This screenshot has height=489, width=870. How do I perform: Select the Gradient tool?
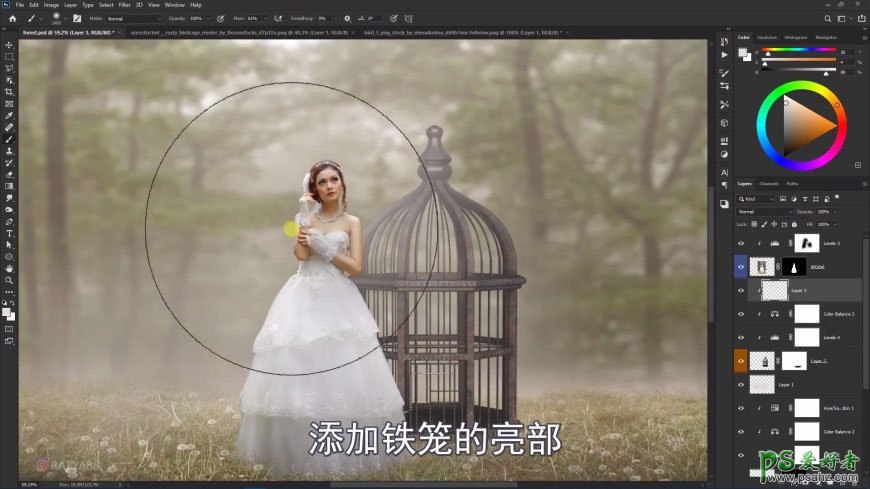pos(9,186)
